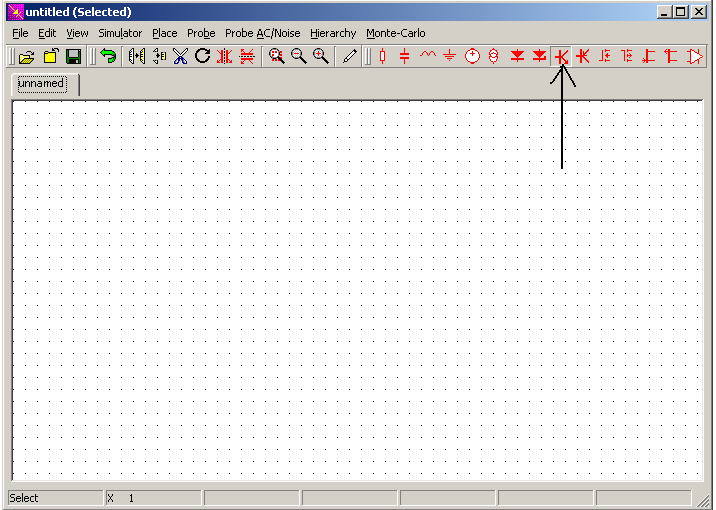Viewport: 716px width, 510px height.
Task: Place a resistor from the toolbar
Action: 383,57
